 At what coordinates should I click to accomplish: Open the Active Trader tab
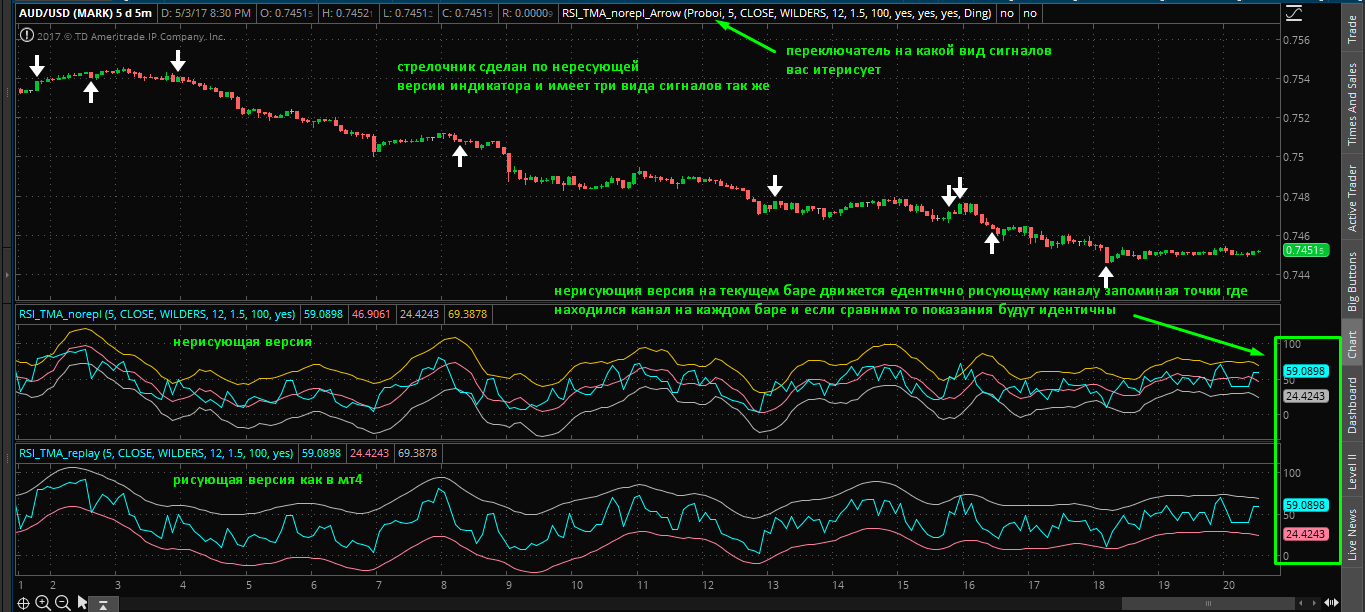pos(1353,197)
